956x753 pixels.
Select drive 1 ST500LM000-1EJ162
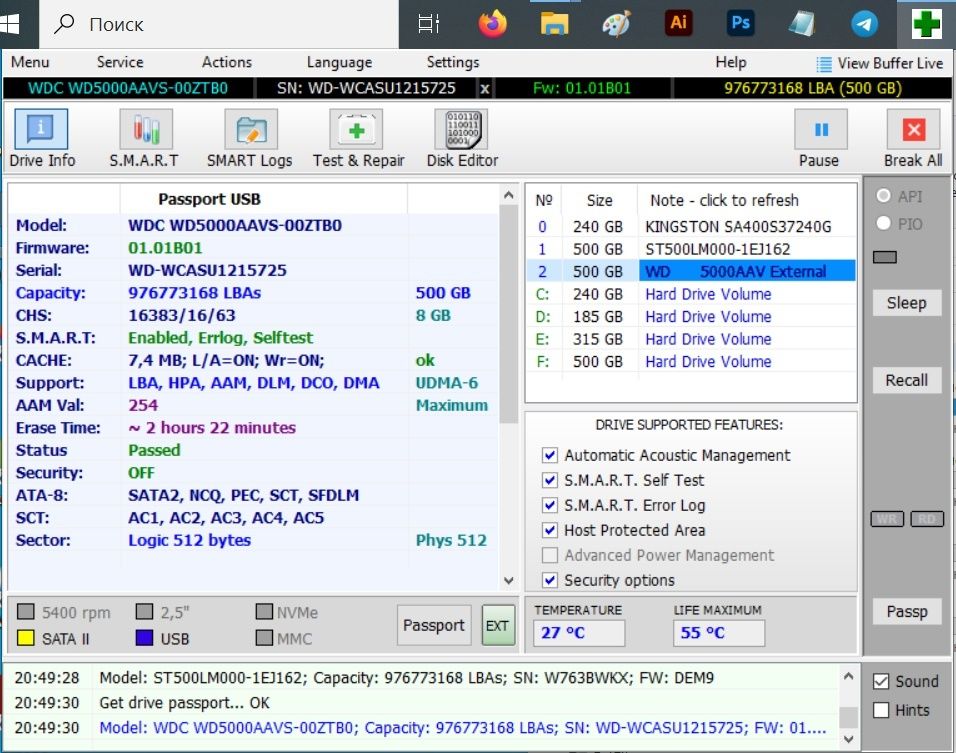tap(691, 249)
